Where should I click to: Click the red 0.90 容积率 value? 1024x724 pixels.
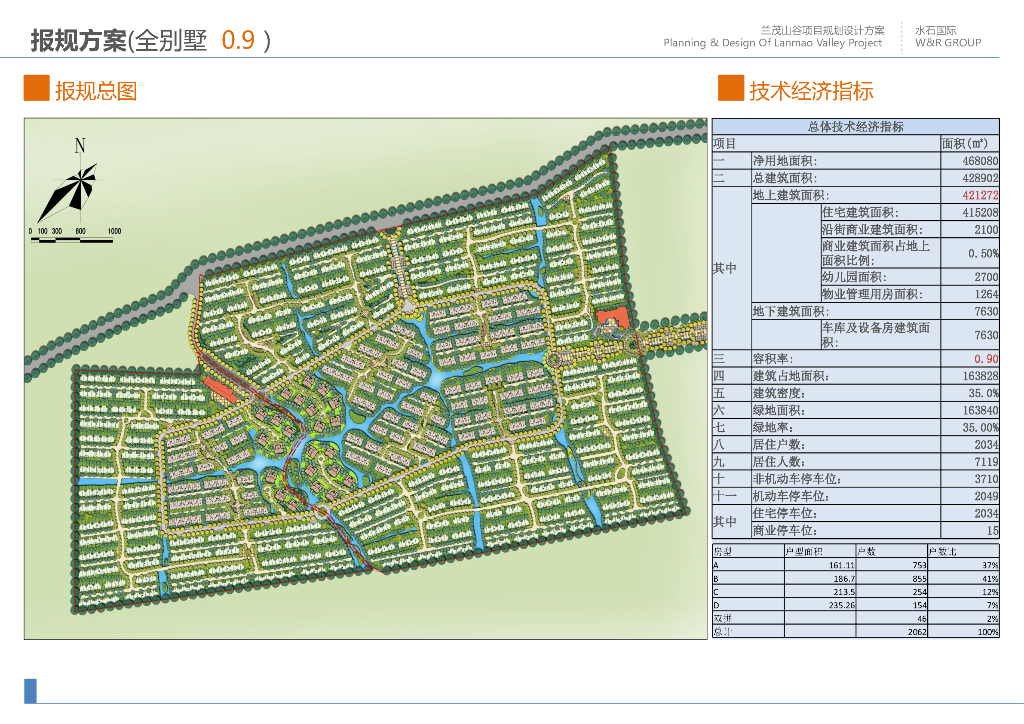point(985,359)
